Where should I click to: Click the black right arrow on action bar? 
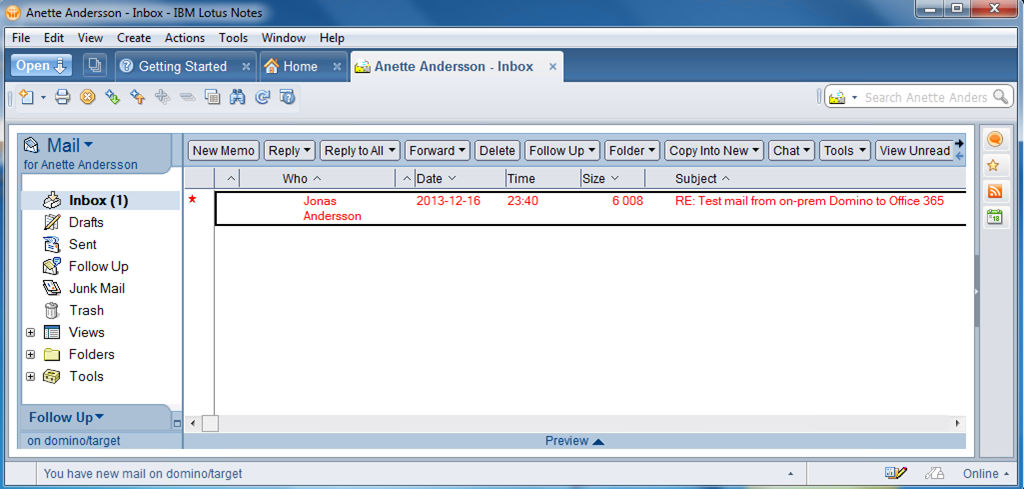[x=959, y=143]
